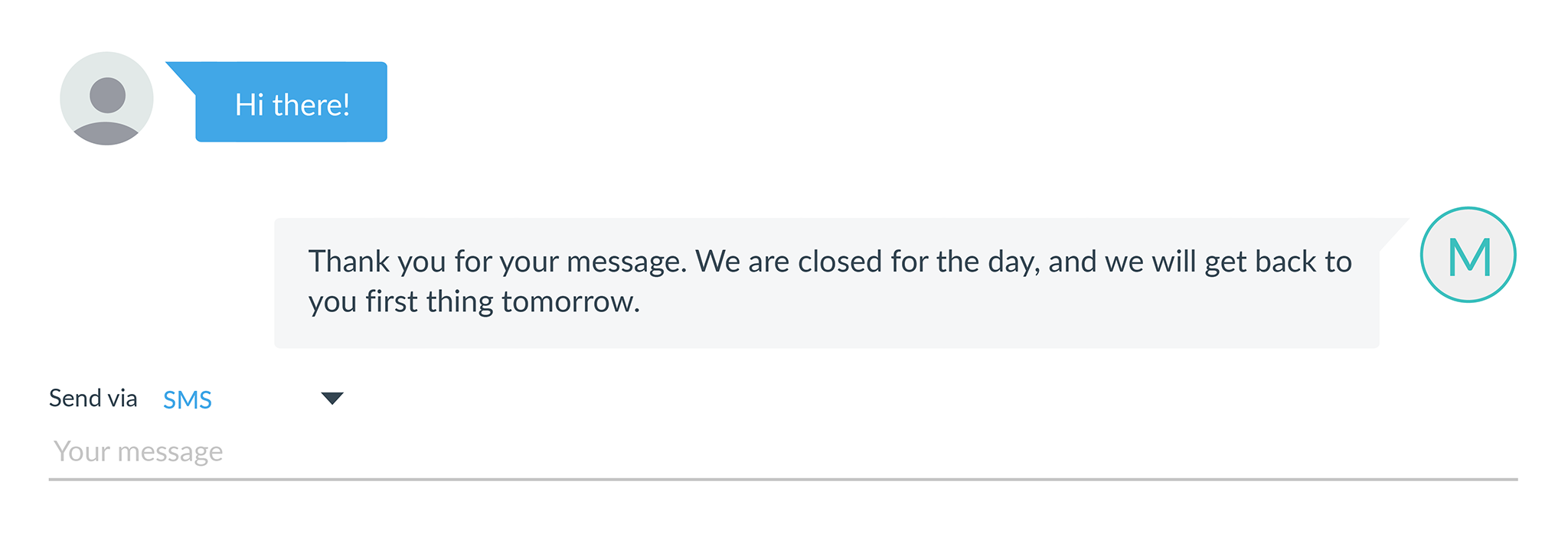The height and width of the screenshot is (537, 1568).
Task: Click the letter M inside teal circle
Action: click(x=1469, y=257)
